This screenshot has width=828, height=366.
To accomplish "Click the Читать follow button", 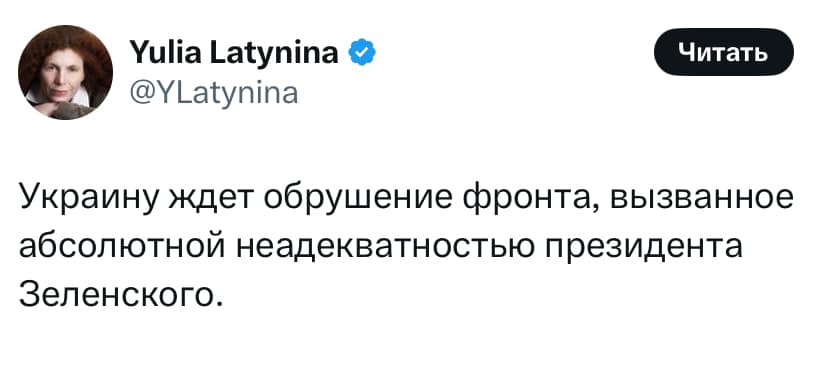I will pyautogui.click(x=723, y=52).
